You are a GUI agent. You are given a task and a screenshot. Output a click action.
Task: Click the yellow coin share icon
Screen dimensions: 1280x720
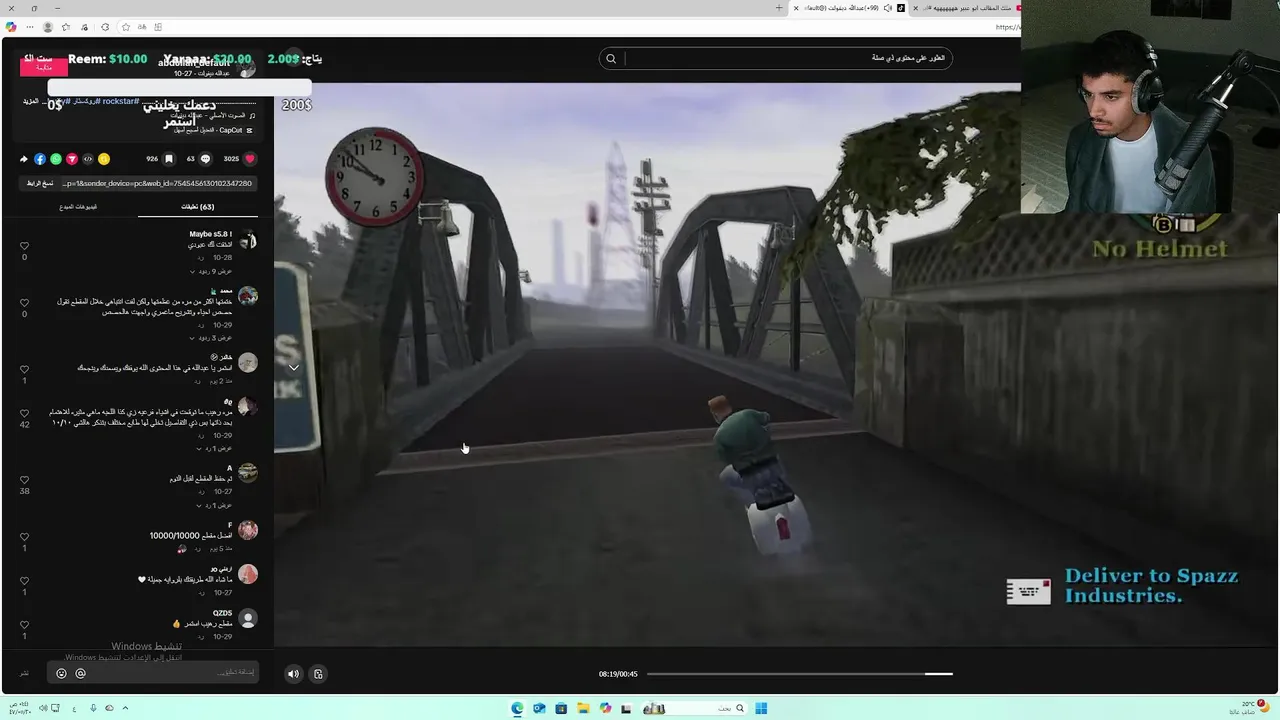coord(104,158)
